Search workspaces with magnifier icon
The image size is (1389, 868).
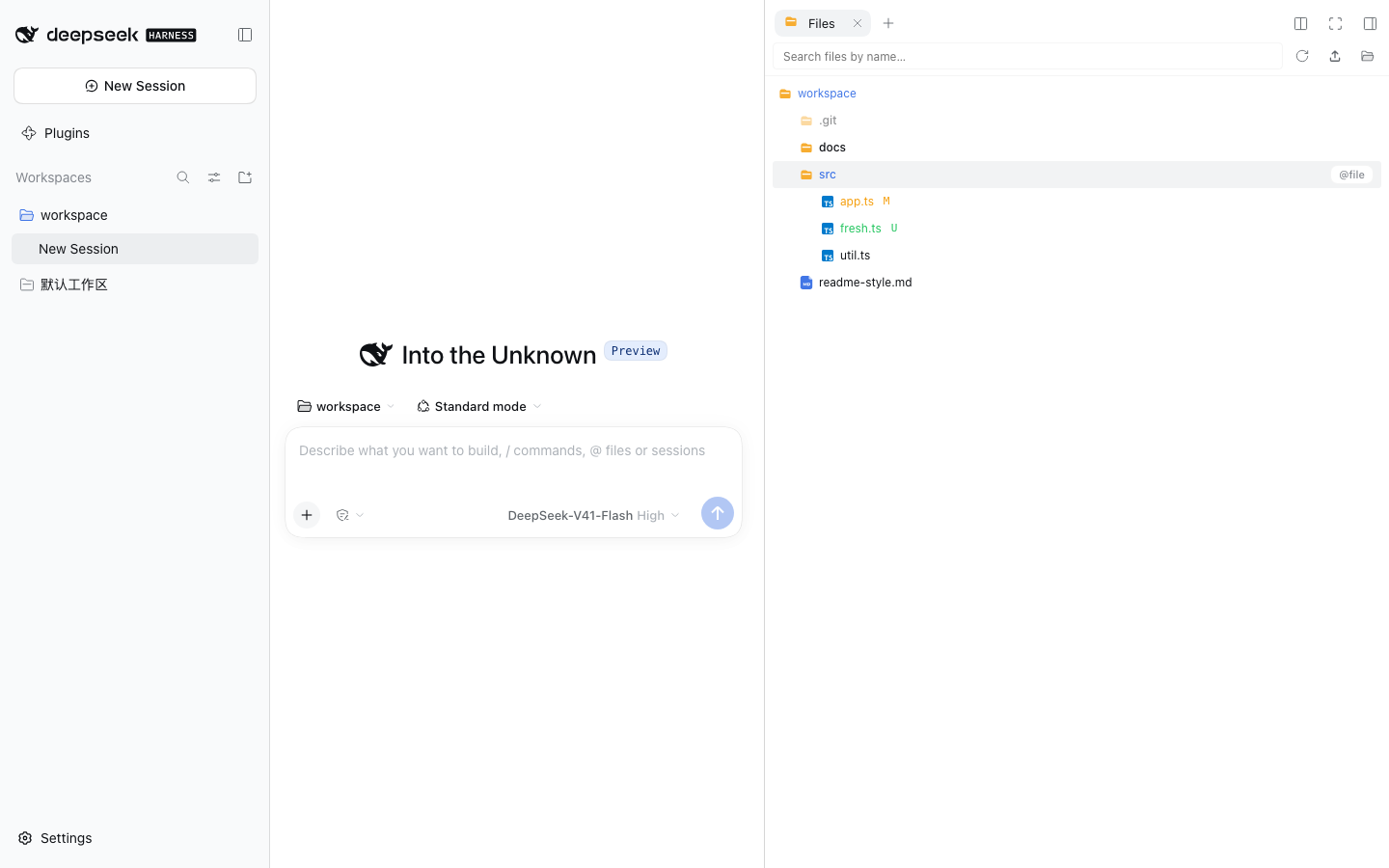pos(183,177)
